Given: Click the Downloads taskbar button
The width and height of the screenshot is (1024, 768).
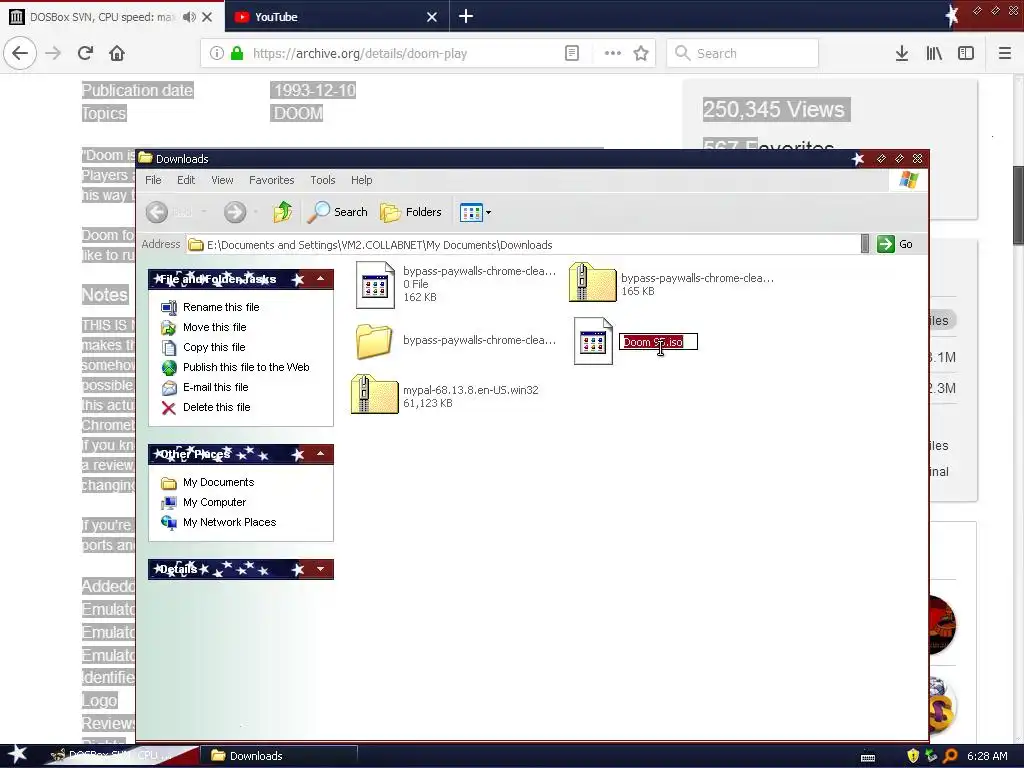Looking at the screenshot, I should pos(279,756).
